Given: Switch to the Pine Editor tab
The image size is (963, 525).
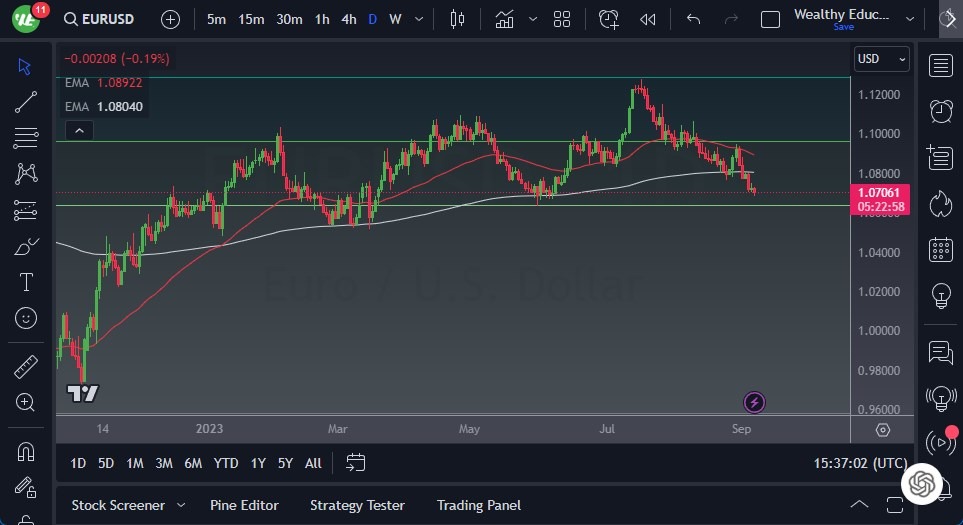Looking at the screenshot, I should click(x=244, y=505).
